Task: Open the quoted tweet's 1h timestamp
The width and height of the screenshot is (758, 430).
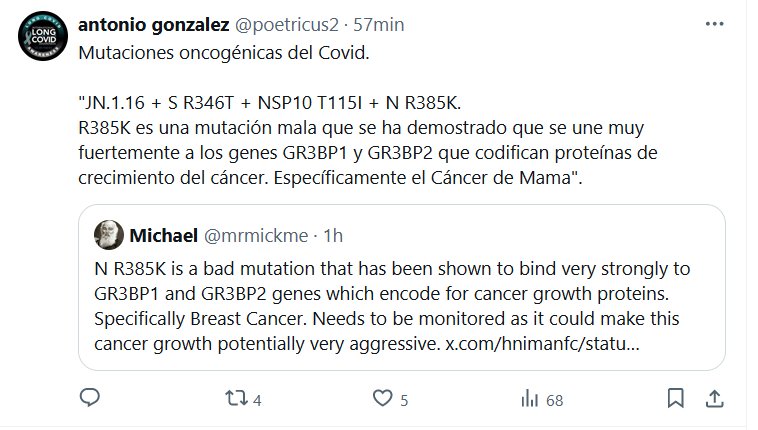Action: tap(334, 236)
